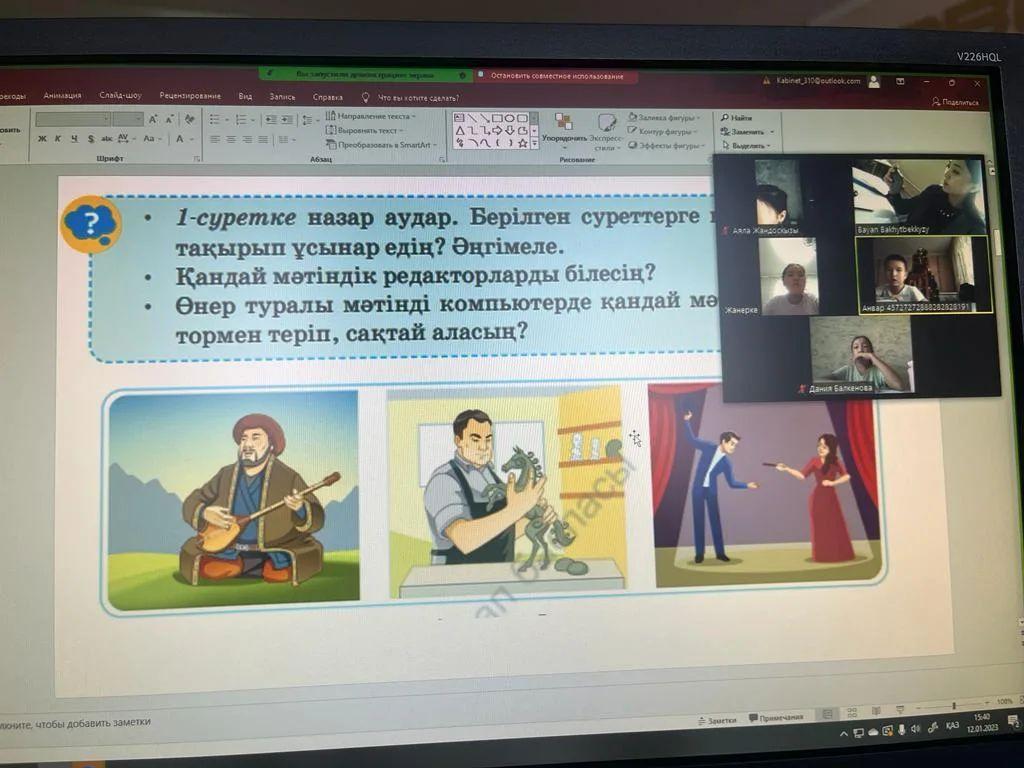This screenshot has height=768, width=1024.
Task: Justify the paragraph text
Action: pyautogui.click(x=263, y=139)
